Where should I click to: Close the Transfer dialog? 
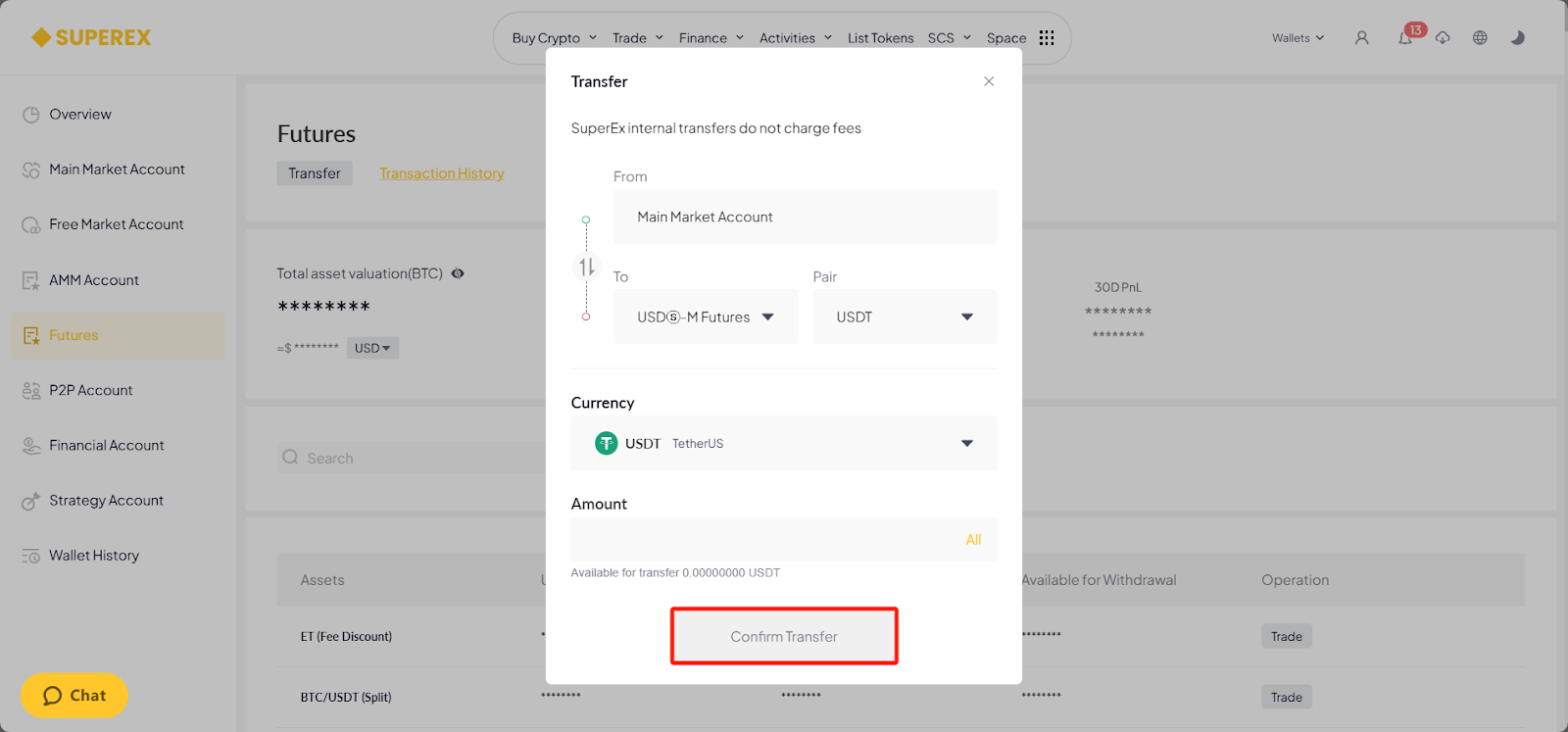[x=989, y=81]
